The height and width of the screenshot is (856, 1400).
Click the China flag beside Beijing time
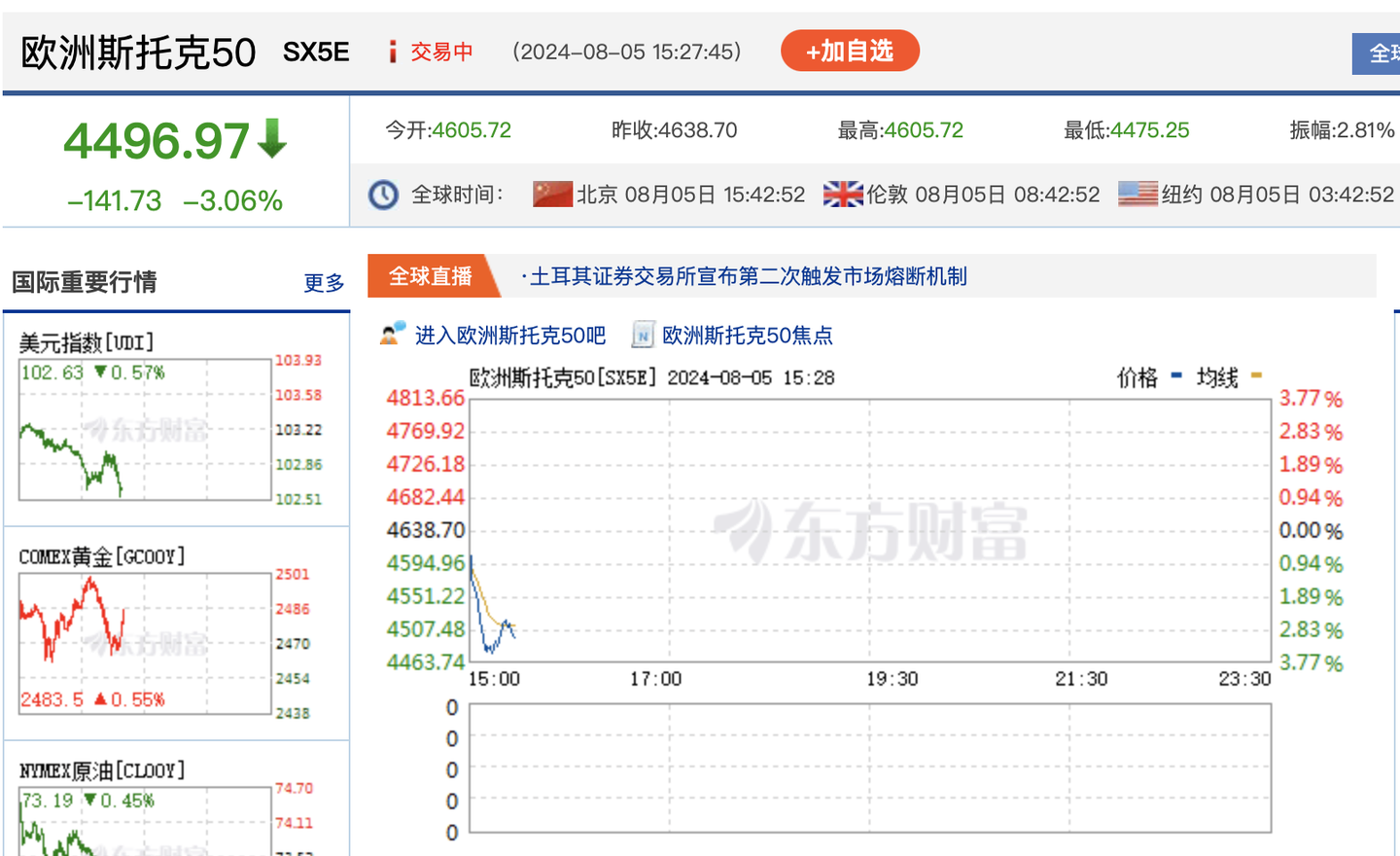551,194
